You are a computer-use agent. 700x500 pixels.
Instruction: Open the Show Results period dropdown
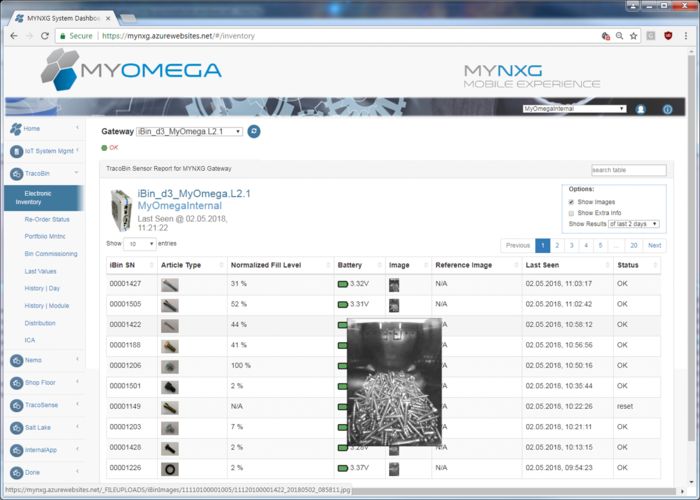click(634, 224)
